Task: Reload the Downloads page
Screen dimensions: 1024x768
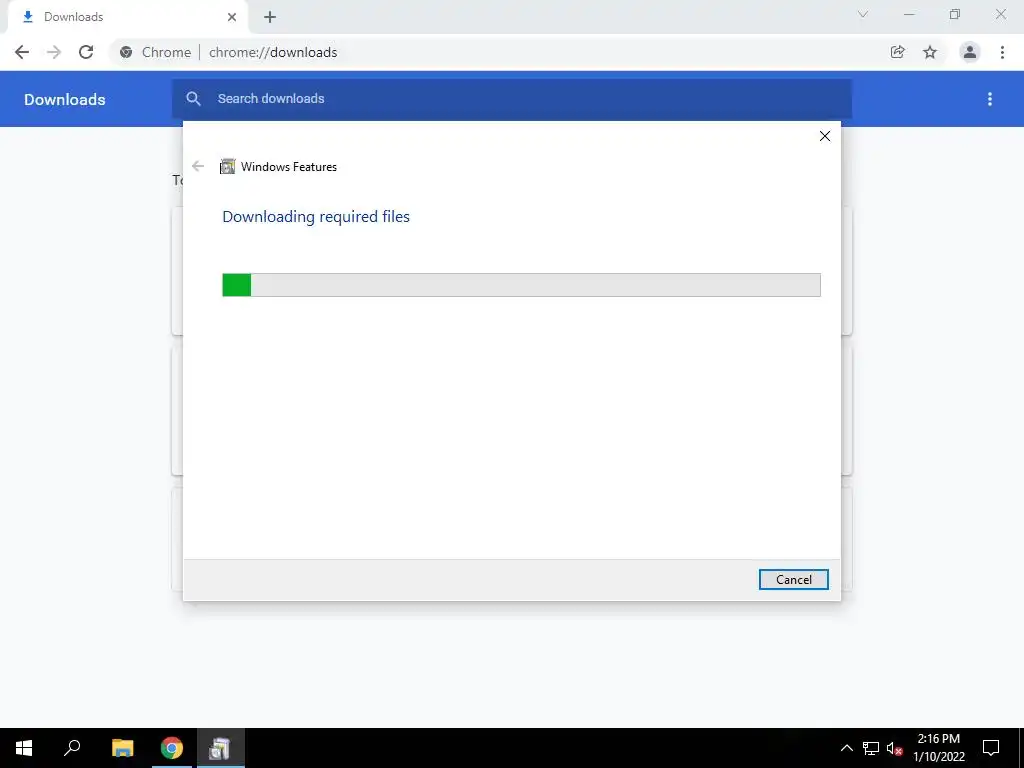Action: (86, 52)
